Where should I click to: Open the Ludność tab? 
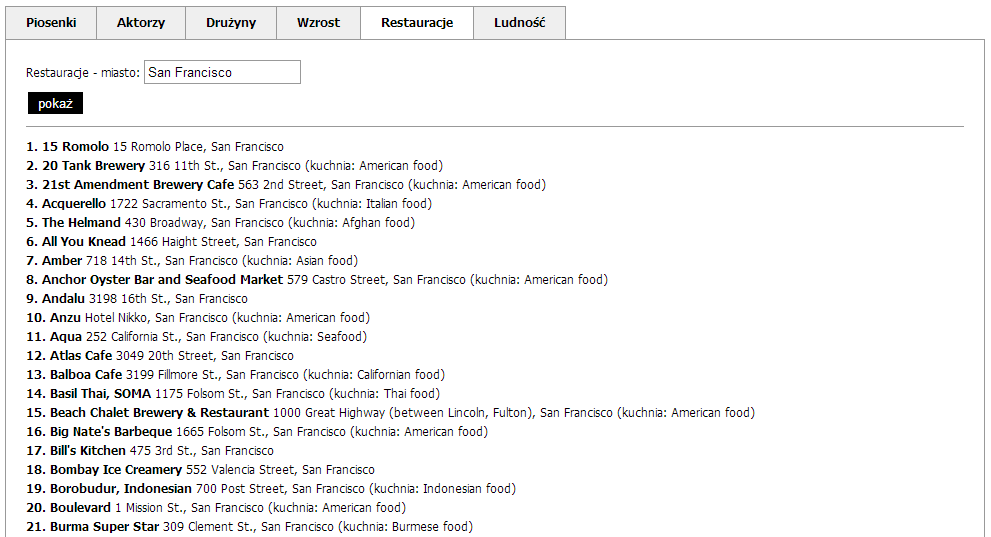tap(520, 23)
